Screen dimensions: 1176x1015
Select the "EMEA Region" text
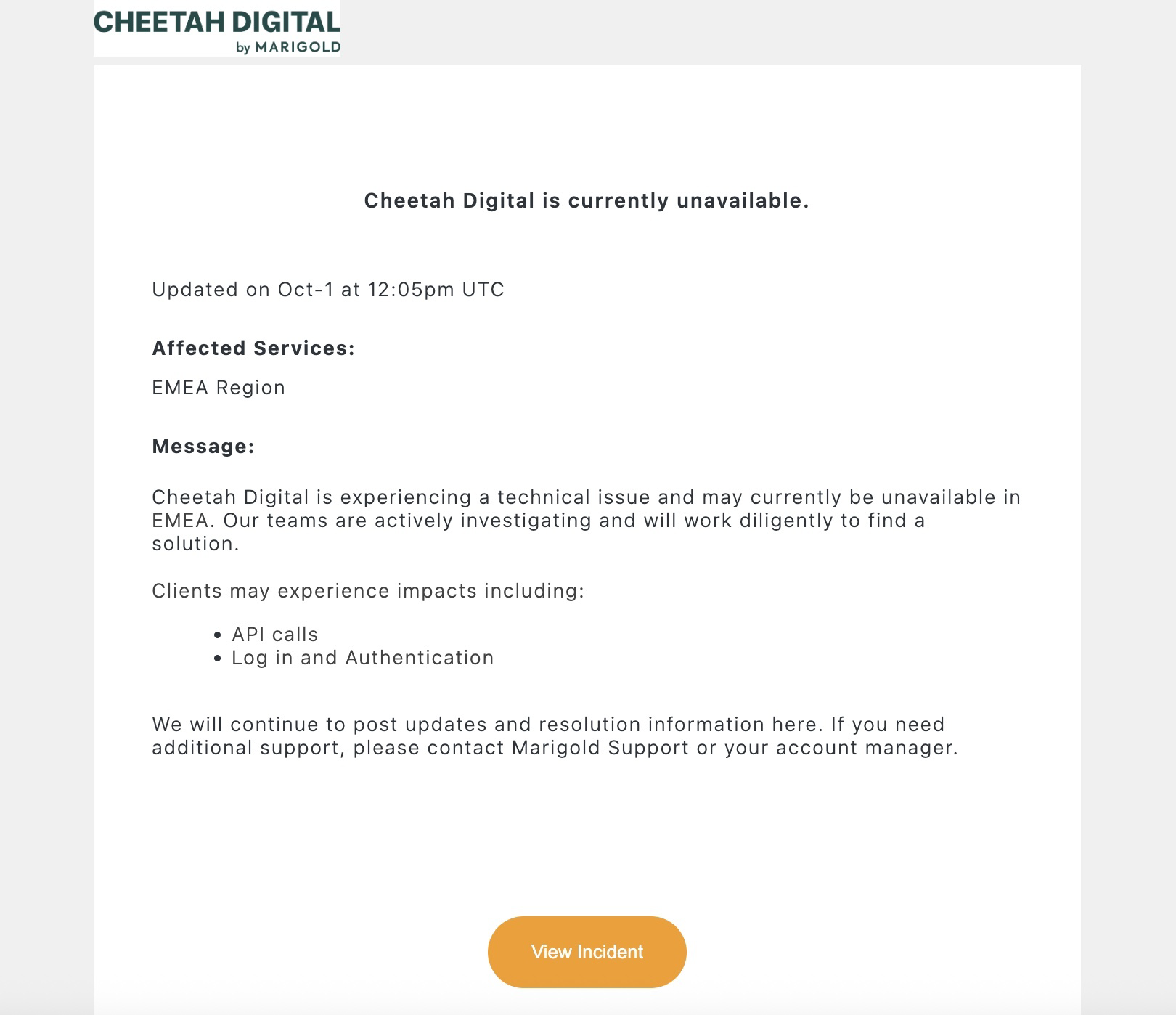218,388
